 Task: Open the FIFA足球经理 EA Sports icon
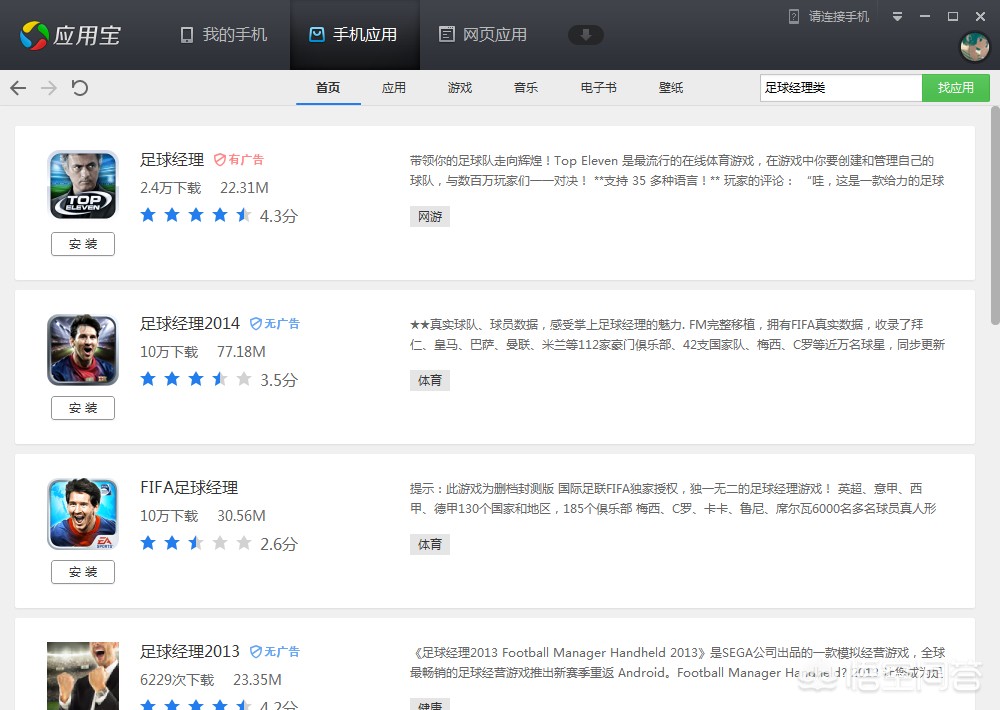(x=83, y=514)
